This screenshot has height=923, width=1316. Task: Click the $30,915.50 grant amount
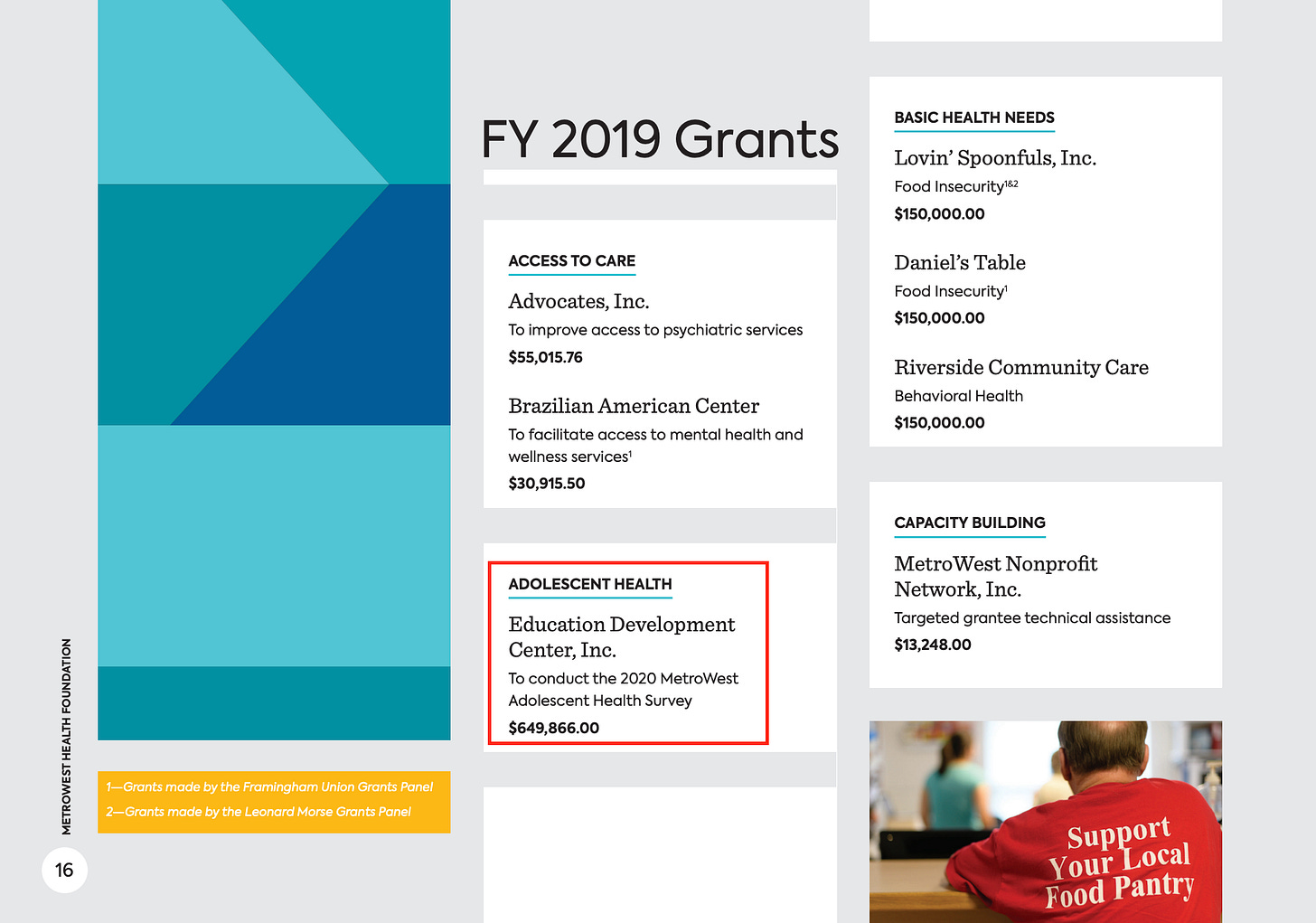coord(547,484)
